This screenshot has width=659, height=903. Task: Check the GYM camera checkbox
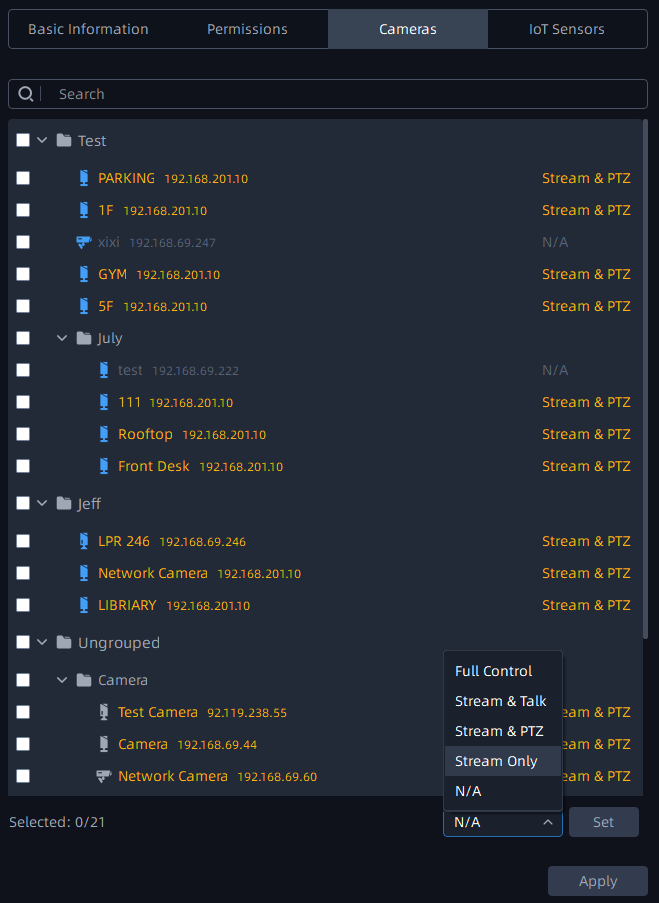(x=23, y=274)
